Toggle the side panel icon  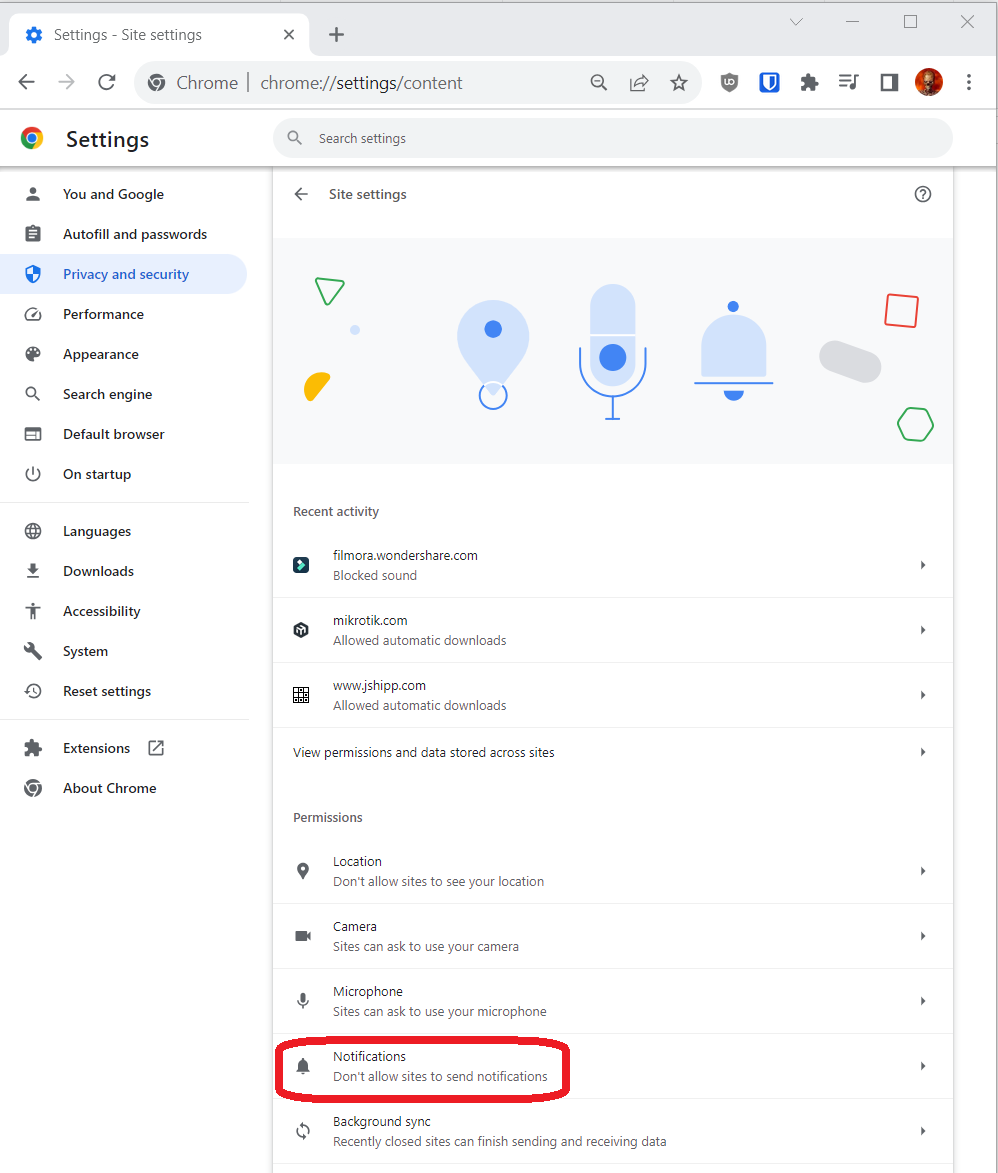(889, 82)
